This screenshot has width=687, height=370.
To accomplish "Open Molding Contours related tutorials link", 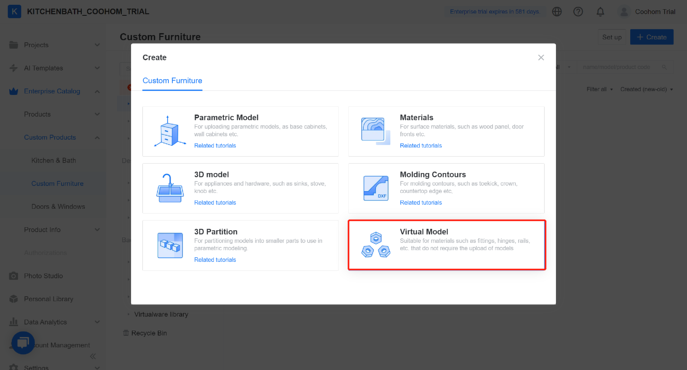I will [421, 203].
